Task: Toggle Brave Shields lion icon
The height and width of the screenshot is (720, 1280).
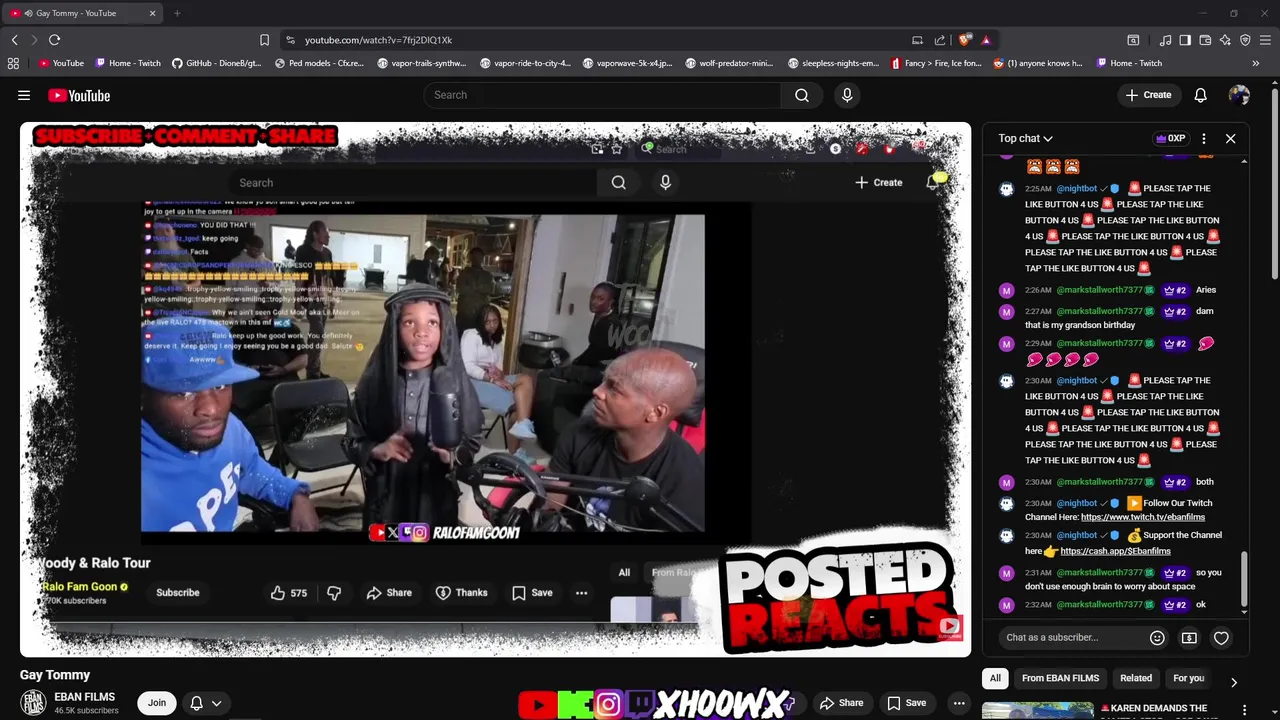Action: coord(964,40)
